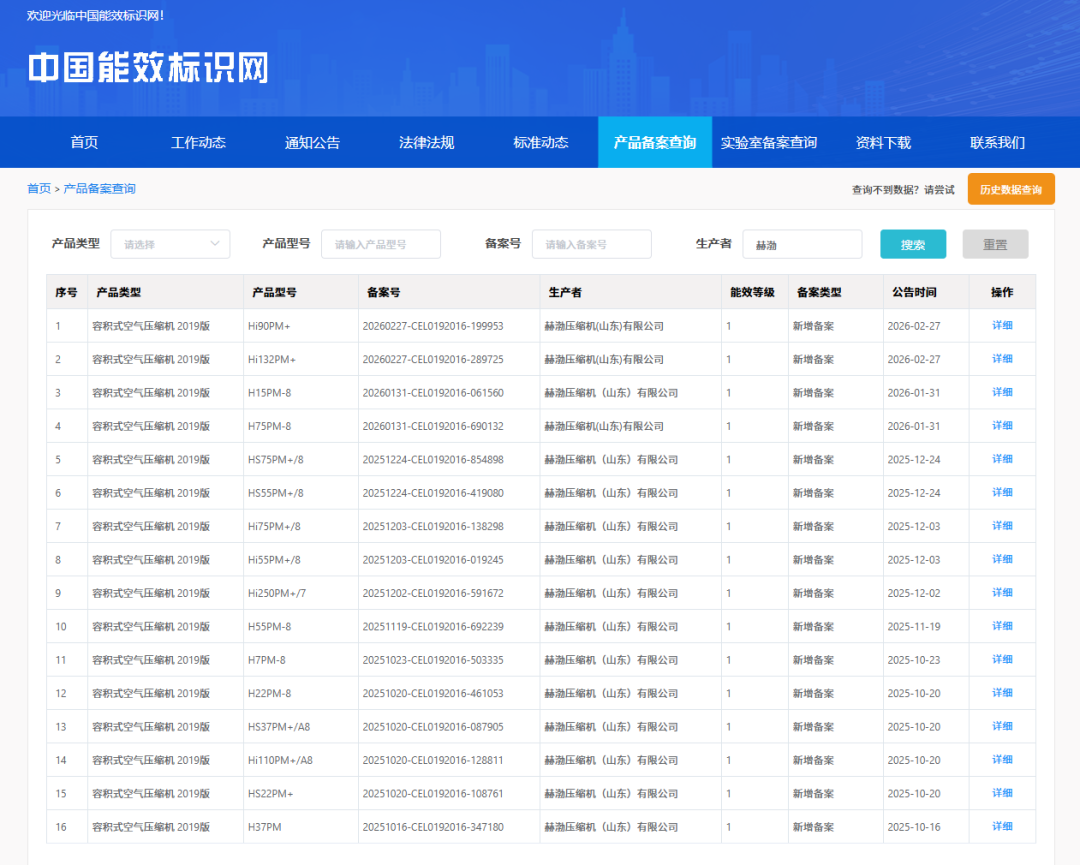This screenshot has height=865, width=1080.
Task: Open 详细 for row H22PM-8
Action: click(1002, 693)
